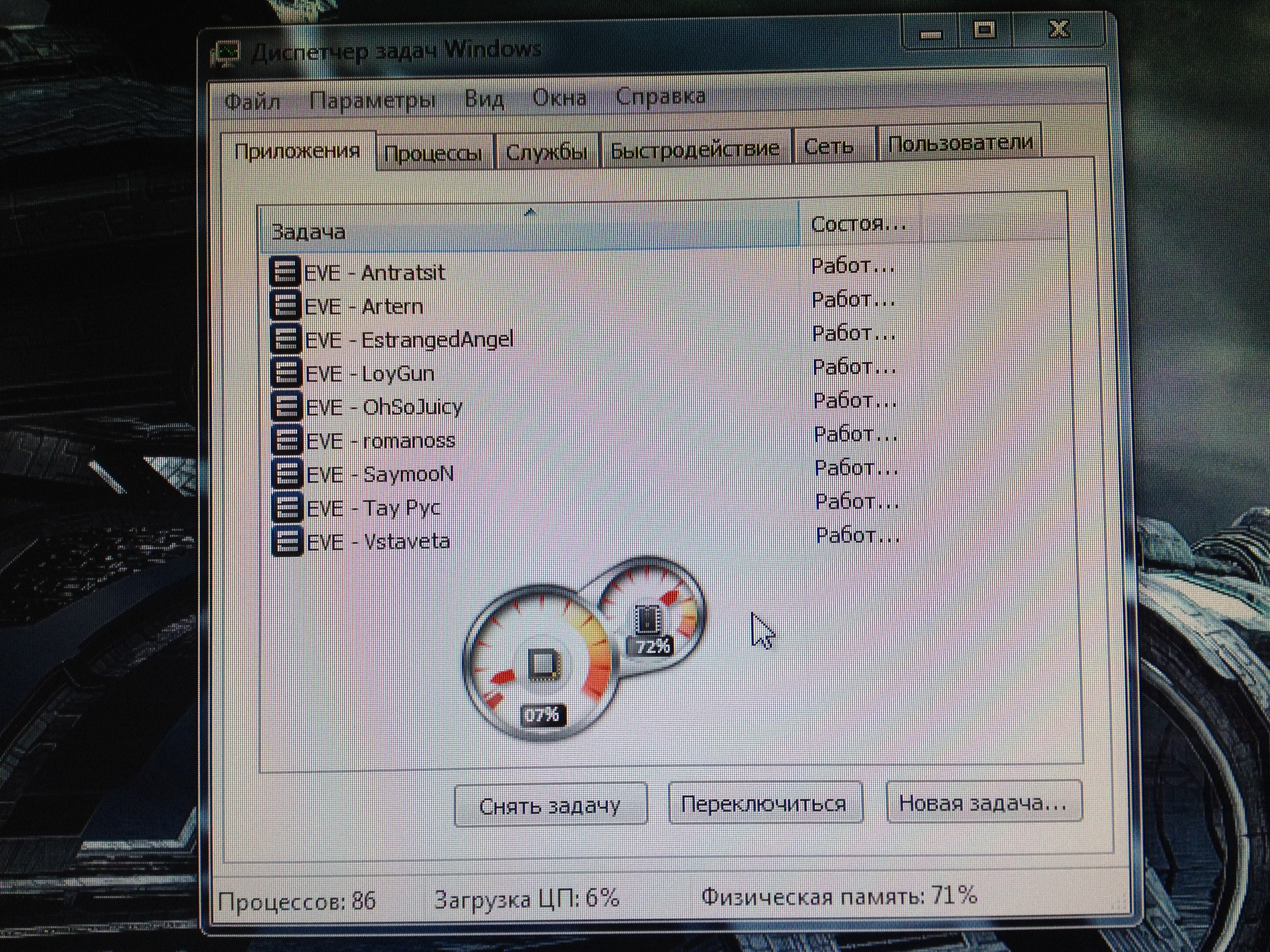Screen dimensions: 1270x952
Task: Click the EVE icon beside LoyGun
Action: [x=286, y=373]
